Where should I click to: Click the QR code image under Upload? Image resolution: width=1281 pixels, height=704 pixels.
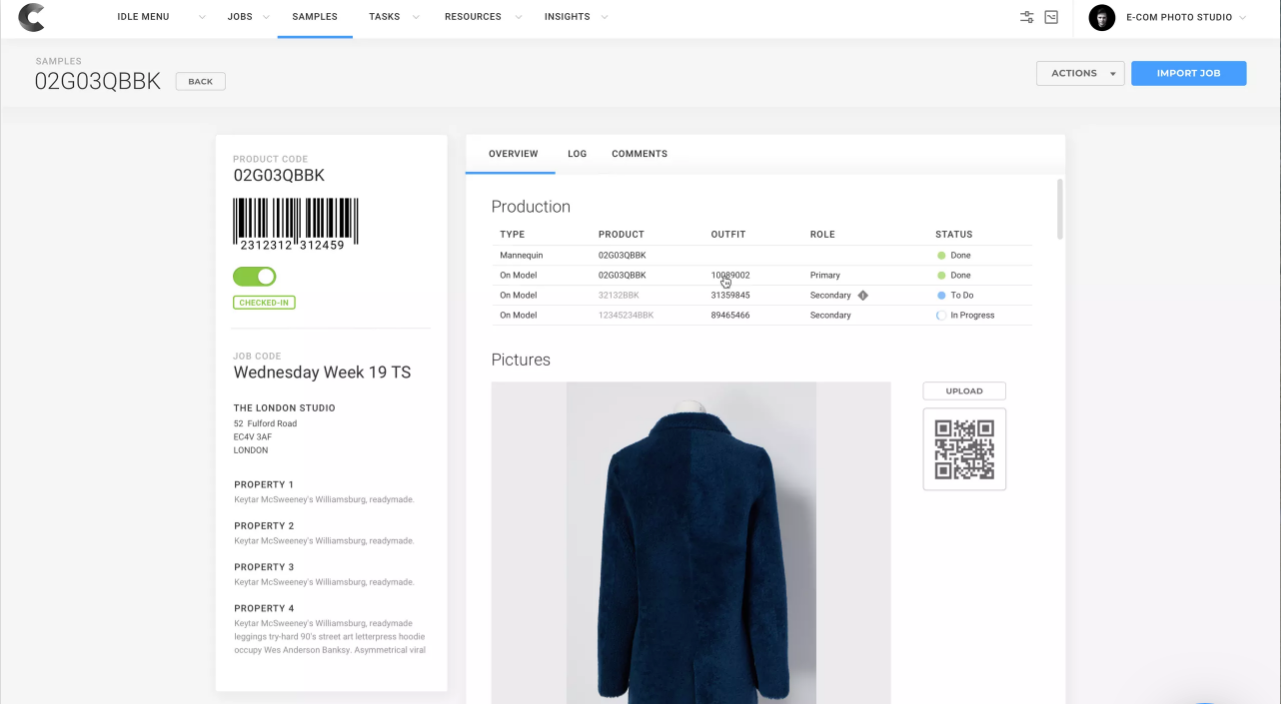[964, 449]
